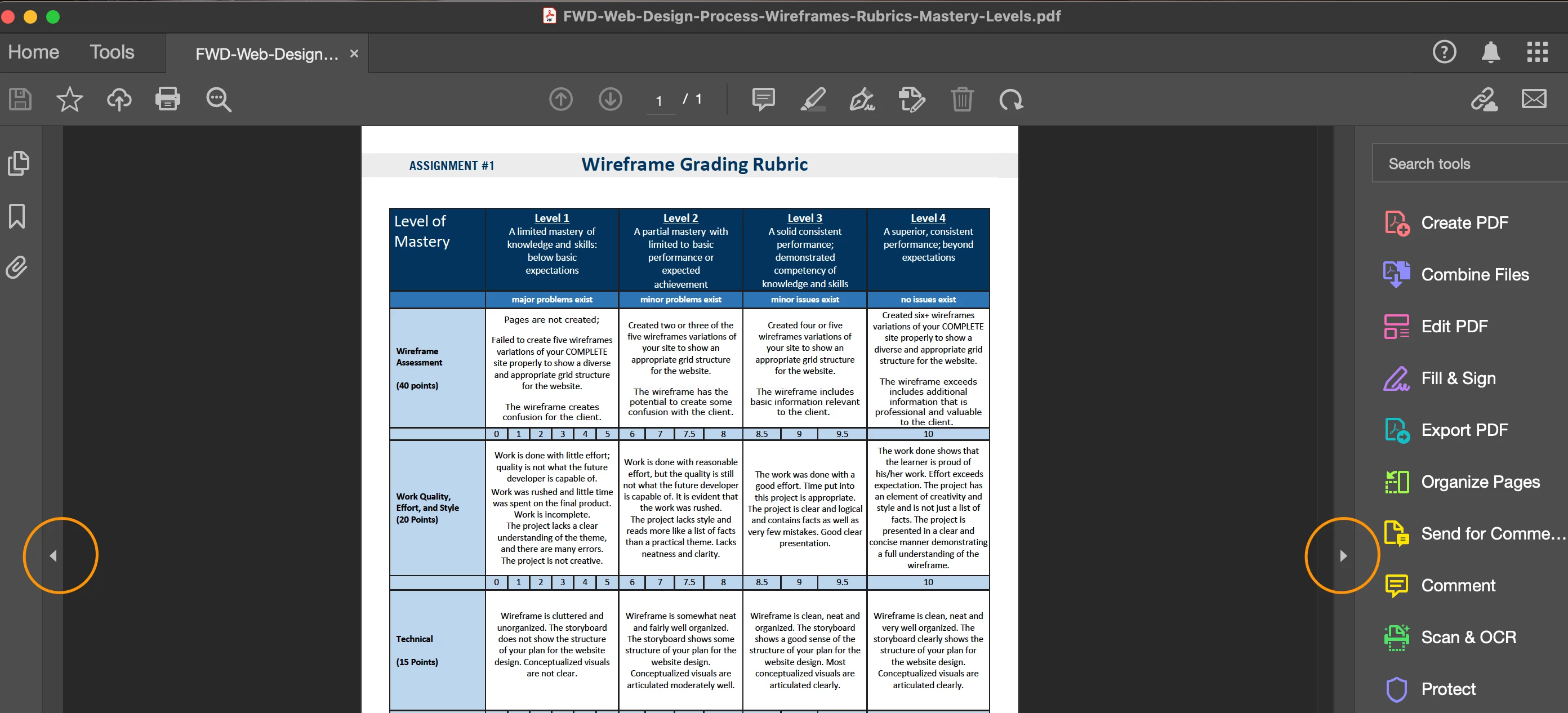The height and width of the screenshot is (713, 1568).
Task: Click the upload to cloud icon
Action: pos(119,99)
